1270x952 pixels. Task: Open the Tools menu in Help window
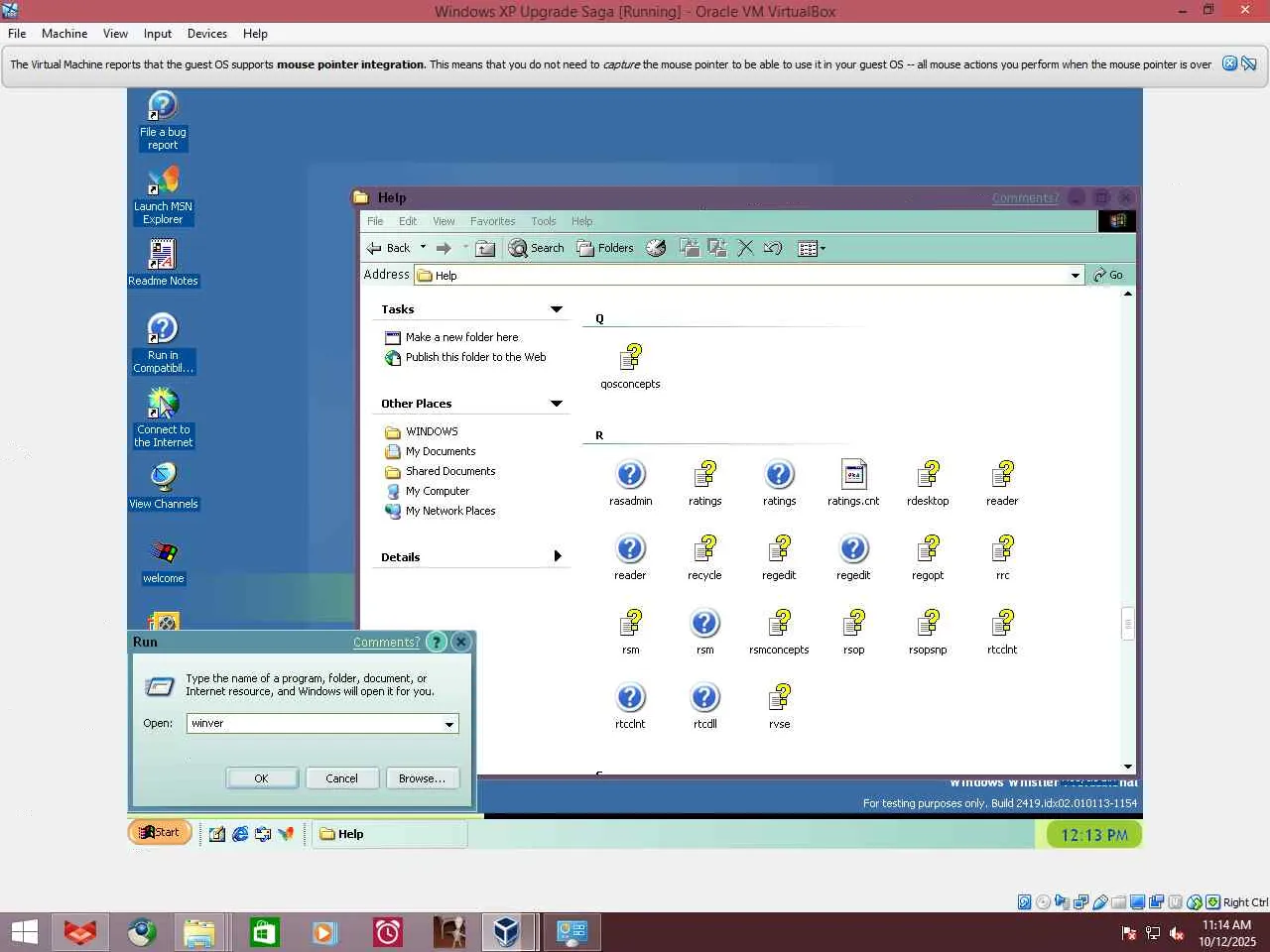tap(543, 221)
